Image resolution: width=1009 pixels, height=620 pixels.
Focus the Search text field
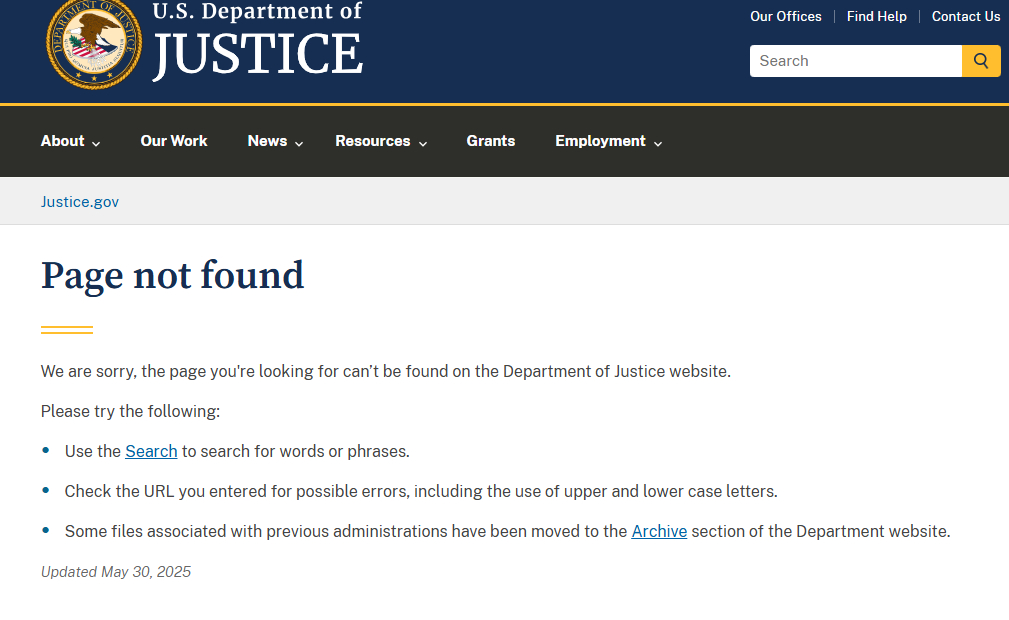pos(855,61)
